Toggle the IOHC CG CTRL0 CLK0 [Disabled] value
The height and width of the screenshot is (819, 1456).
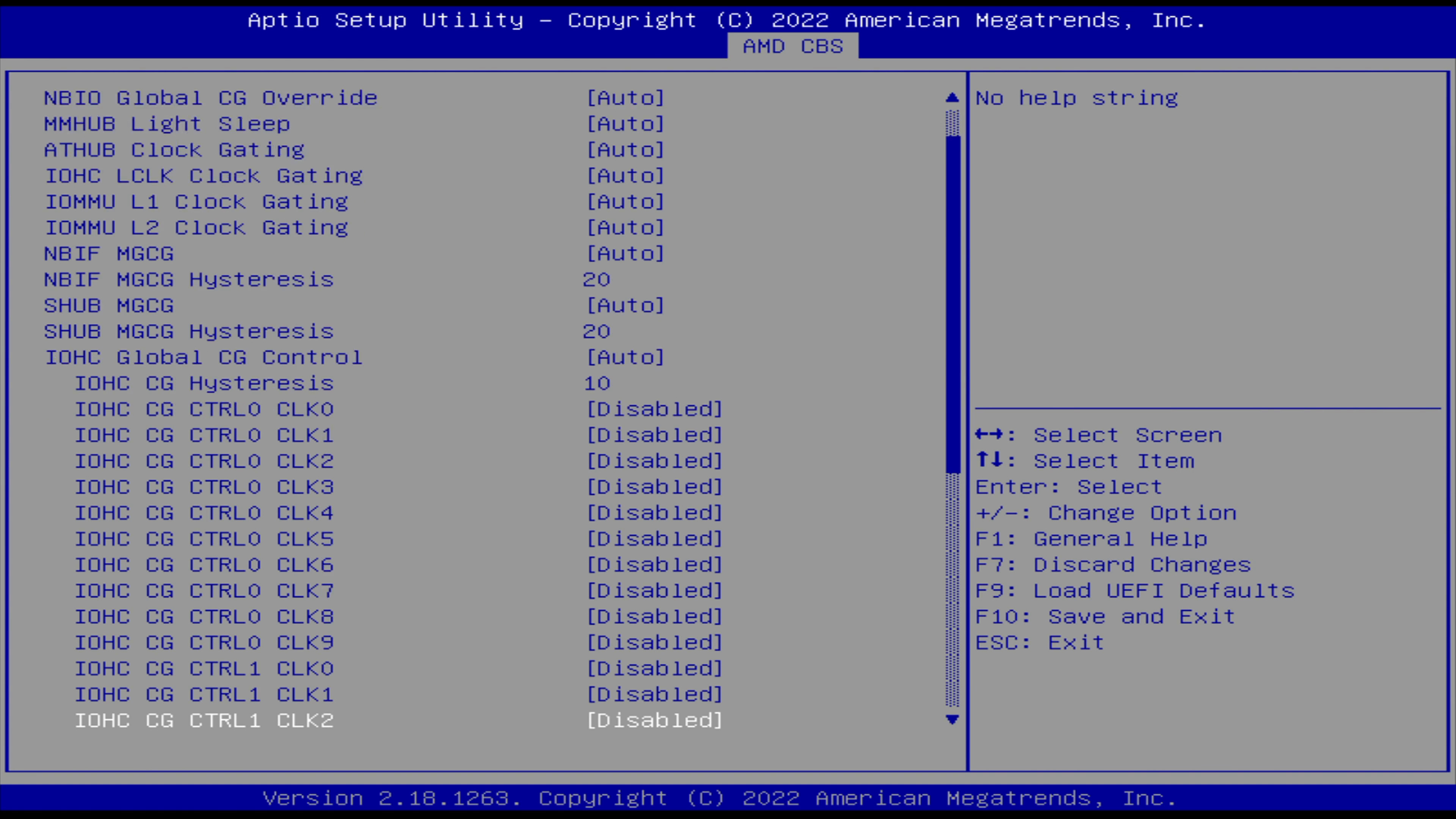click(x=654, y=409)
